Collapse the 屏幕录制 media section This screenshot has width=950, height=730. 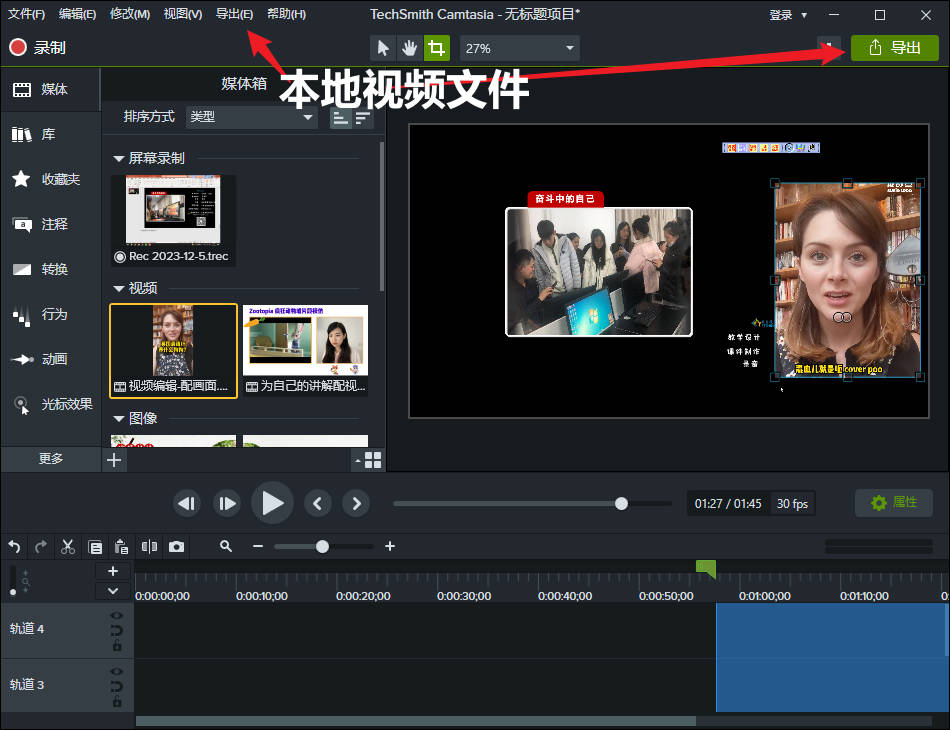point(119,157)
